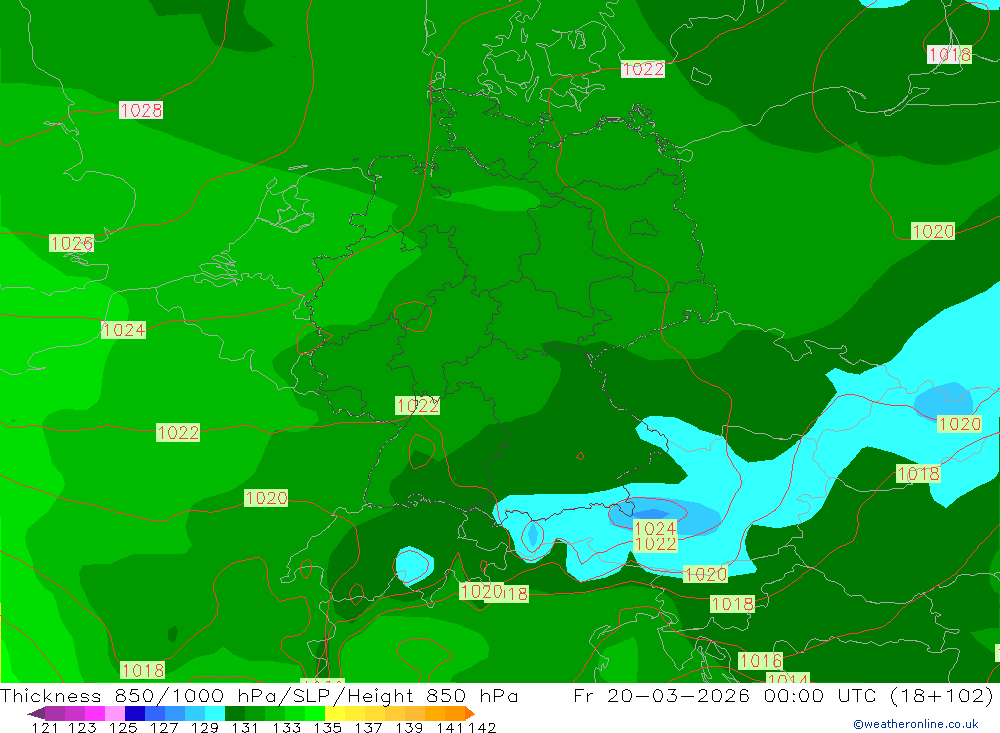The width and height of the screenshot is (1000, 733).
Task: Click the (18+102) forecast run text
Action: (x=941, y=695)
